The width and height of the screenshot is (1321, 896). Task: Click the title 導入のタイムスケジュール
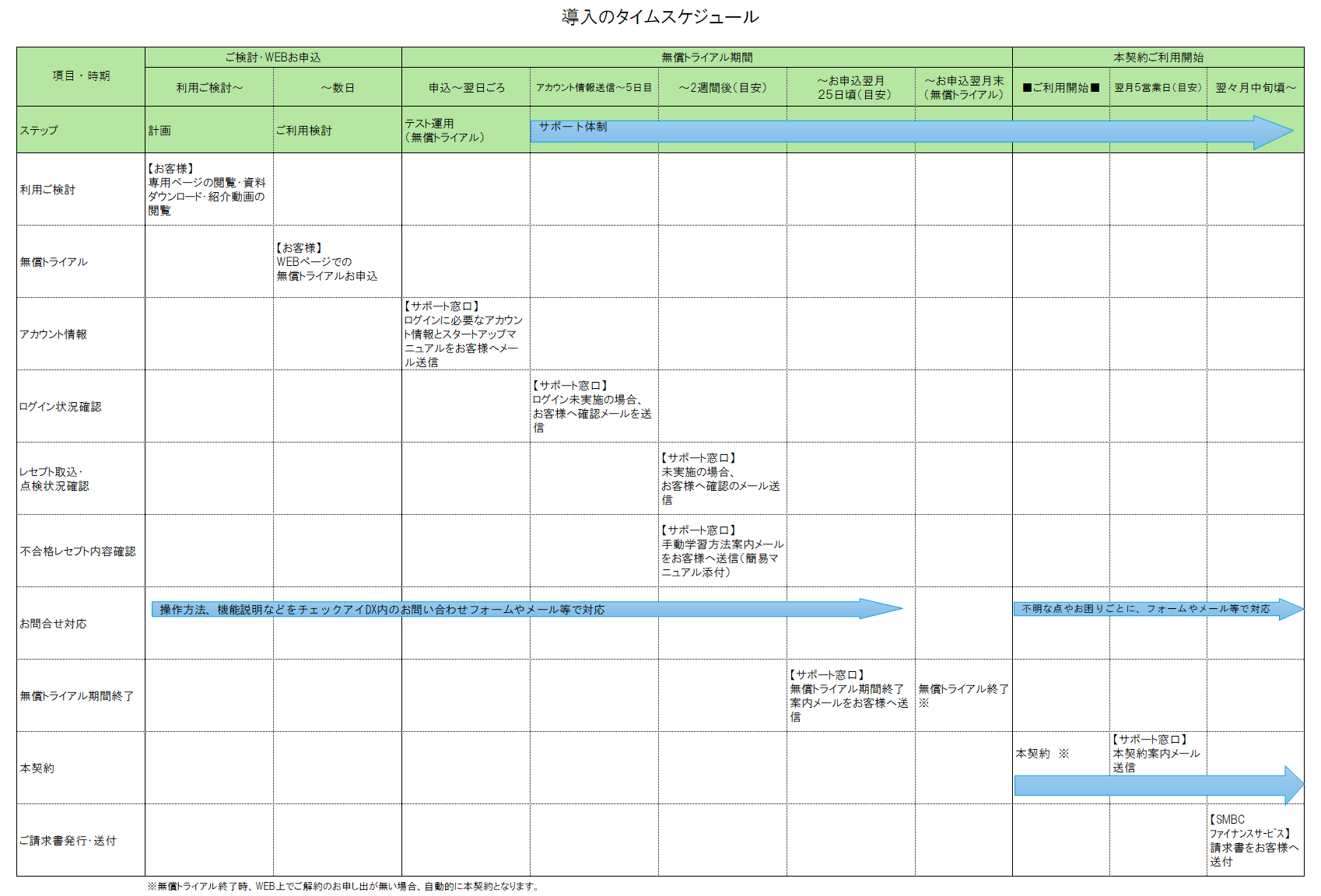click(660, 17)
